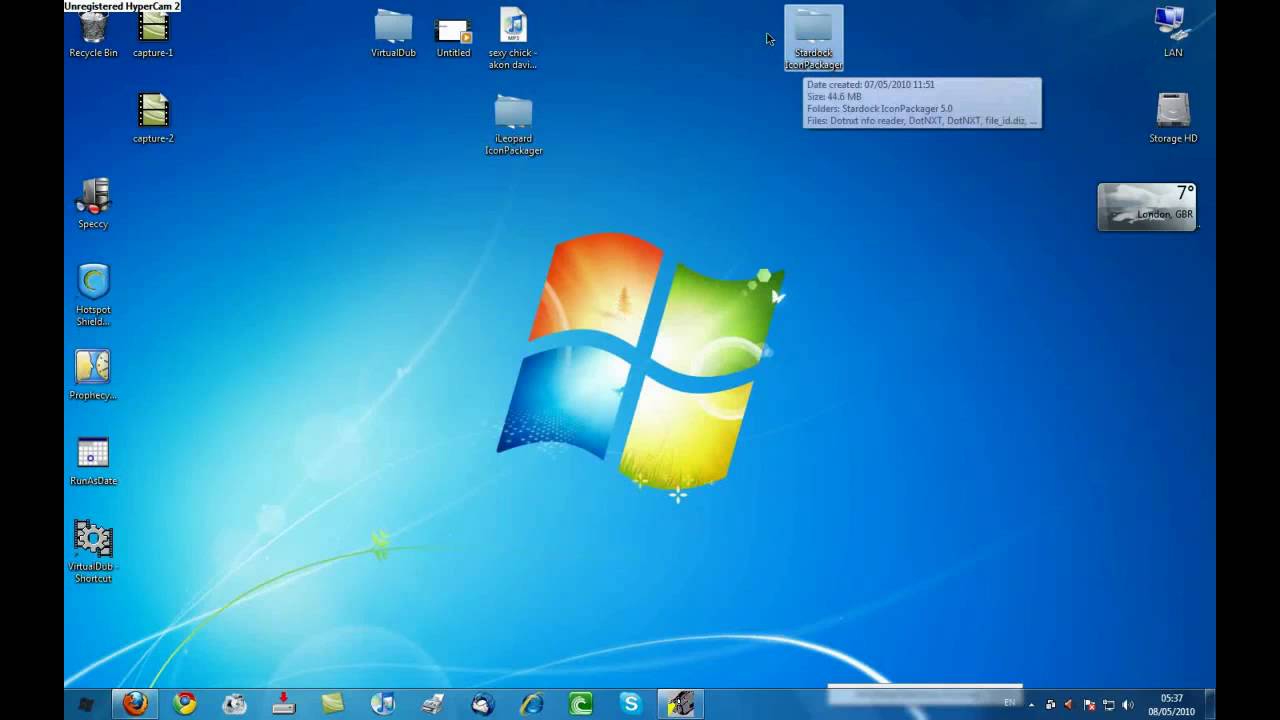Image resolution: width=1280 pixels, height=720 pixels.
Task: Launch Firefox from the taskbar
Action: [135, 705]
